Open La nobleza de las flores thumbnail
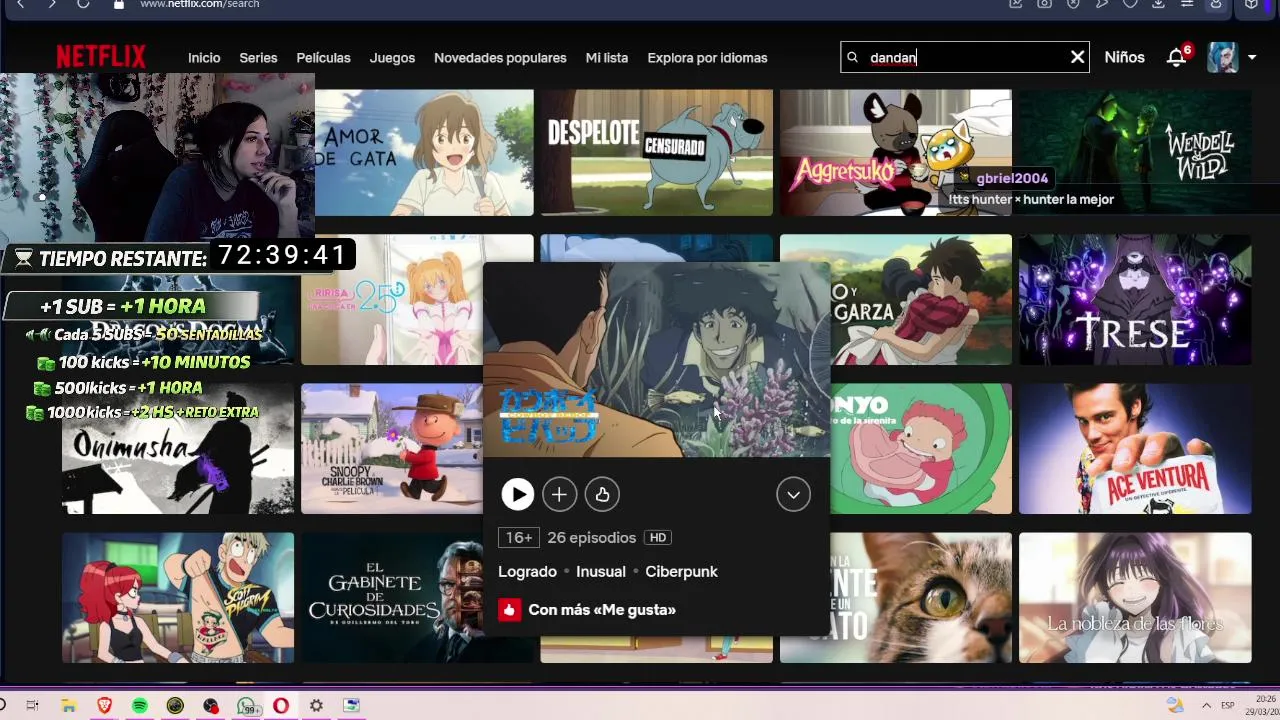The height and width of the screenshot is (720, 1280). coord(1135,597)
